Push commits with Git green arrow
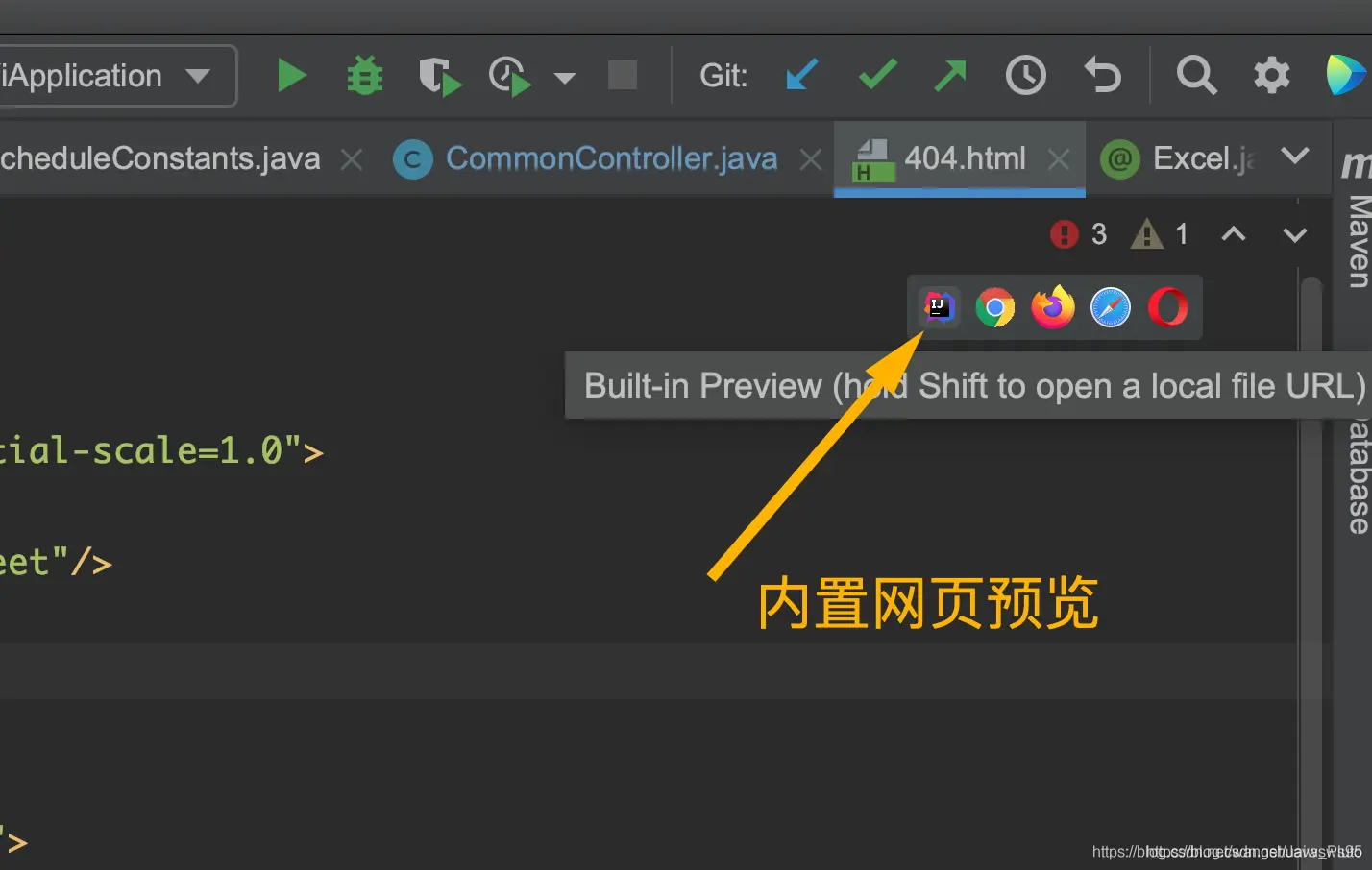Image resolution: width=1372 pixels, height=870 pixels. (950, 75)
